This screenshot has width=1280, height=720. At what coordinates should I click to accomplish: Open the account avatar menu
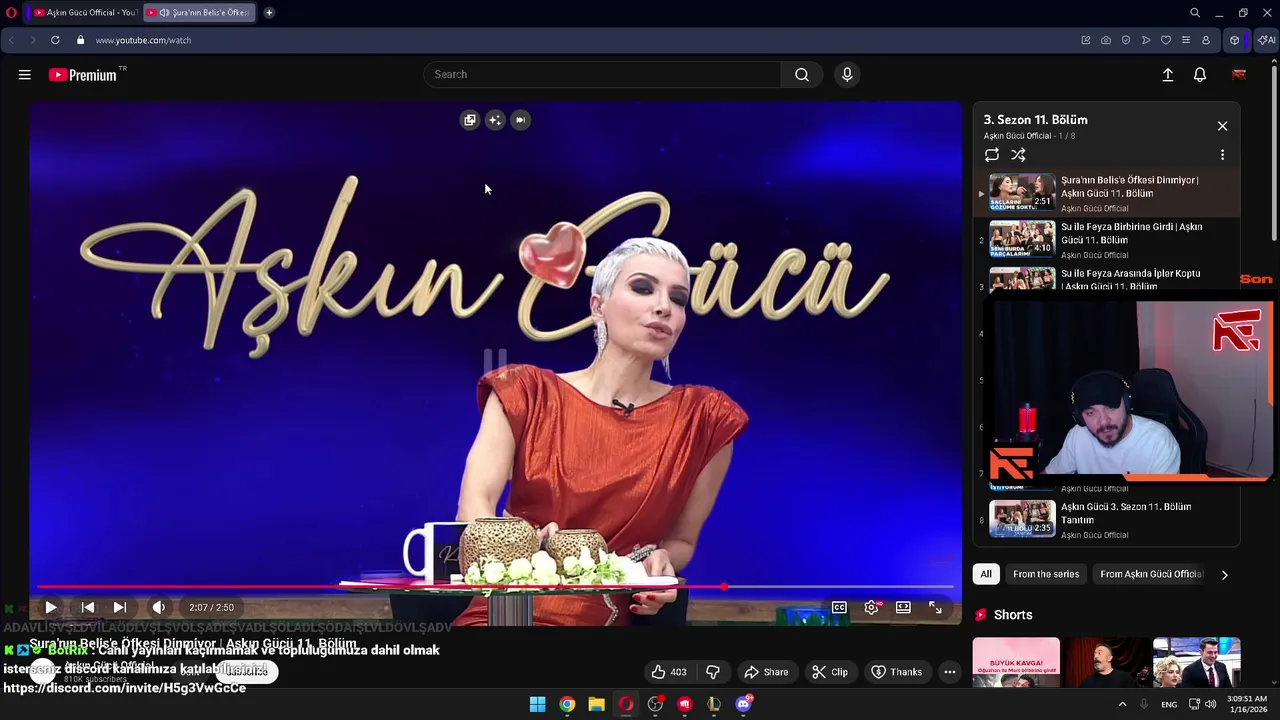(x=1239, y=75)
